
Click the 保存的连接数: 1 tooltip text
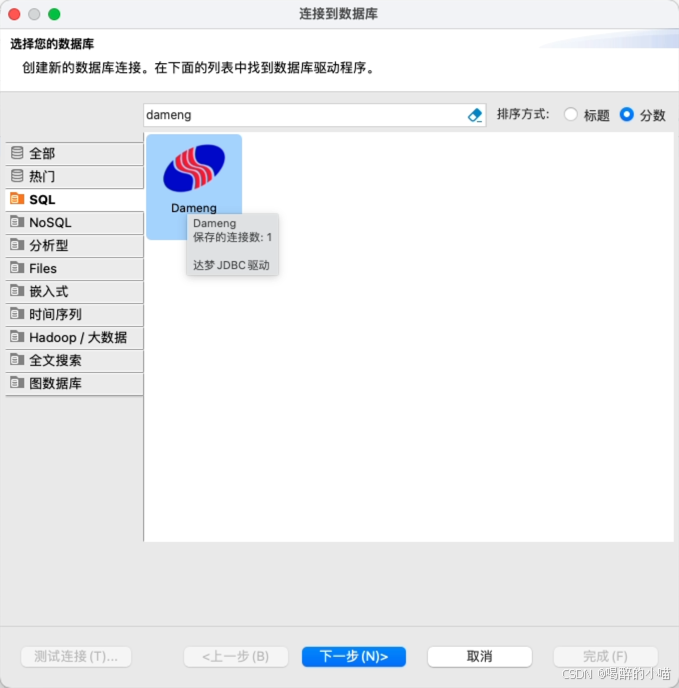[x=232, y=237]
